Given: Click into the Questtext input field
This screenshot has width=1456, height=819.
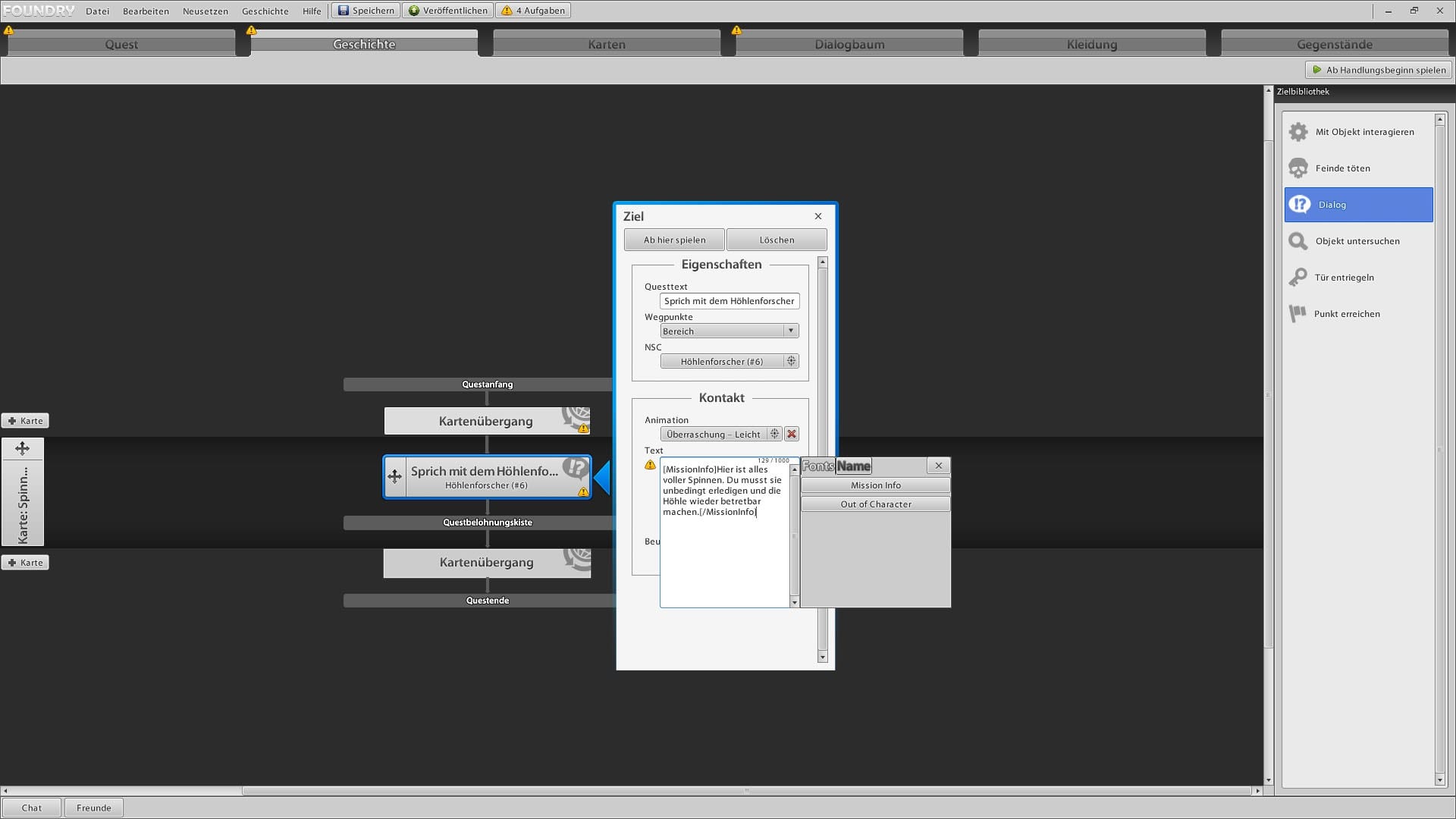Looking at the screenshot, I should (729, 301).
